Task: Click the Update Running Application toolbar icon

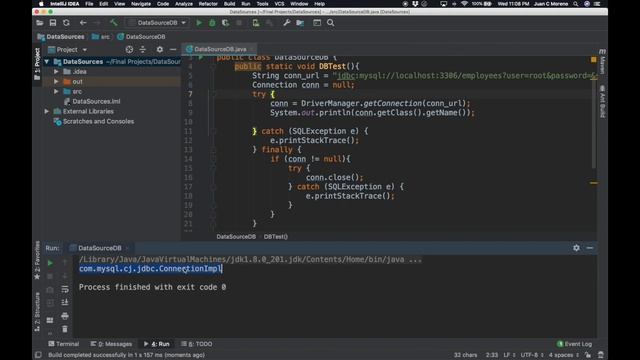Action: pyautogui.click(x=256, y=23)
